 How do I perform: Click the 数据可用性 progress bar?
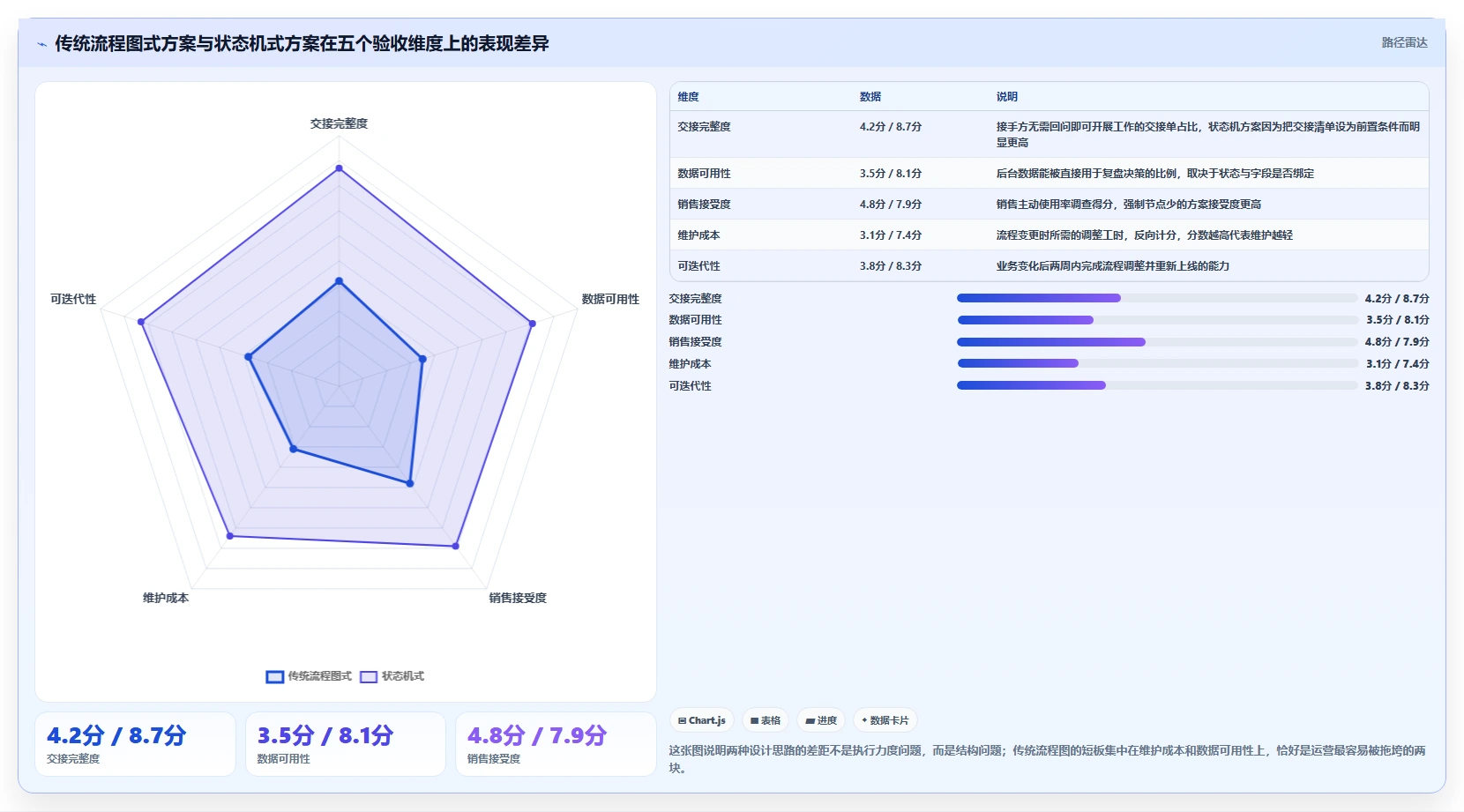(x=1157, y=320)
